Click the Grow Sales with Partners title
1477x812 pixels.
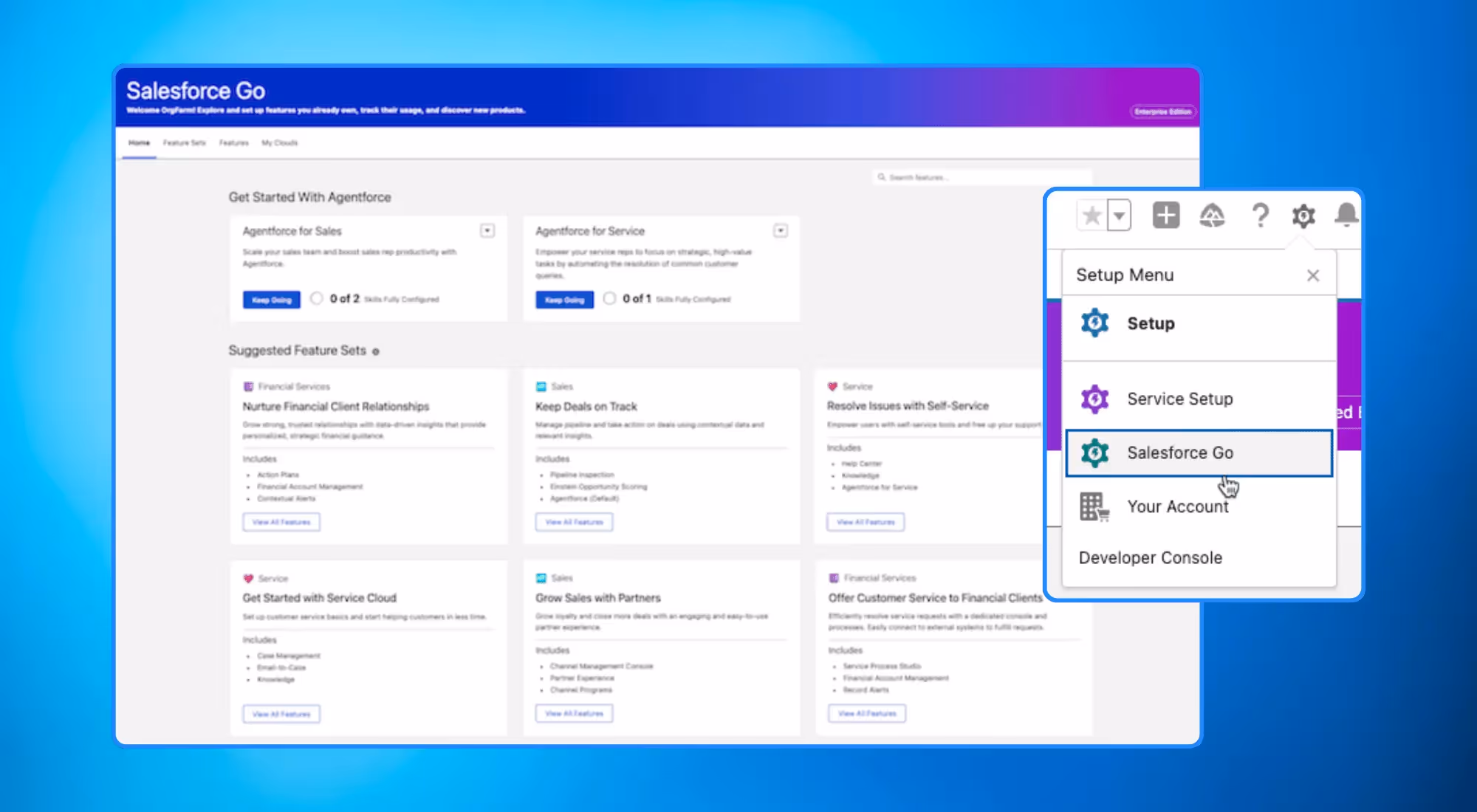coord(598,598)
